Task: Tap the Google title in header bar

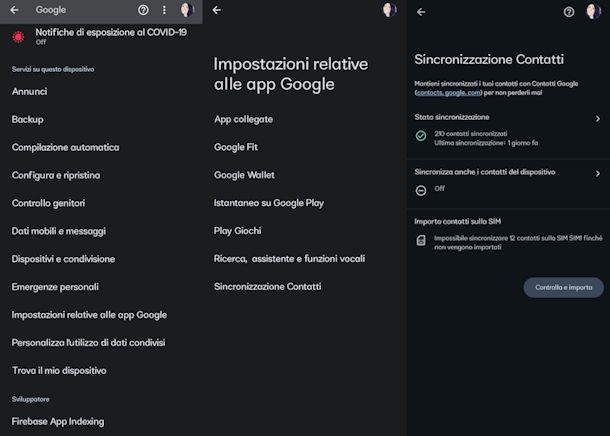Action: (x=51, y=10)
